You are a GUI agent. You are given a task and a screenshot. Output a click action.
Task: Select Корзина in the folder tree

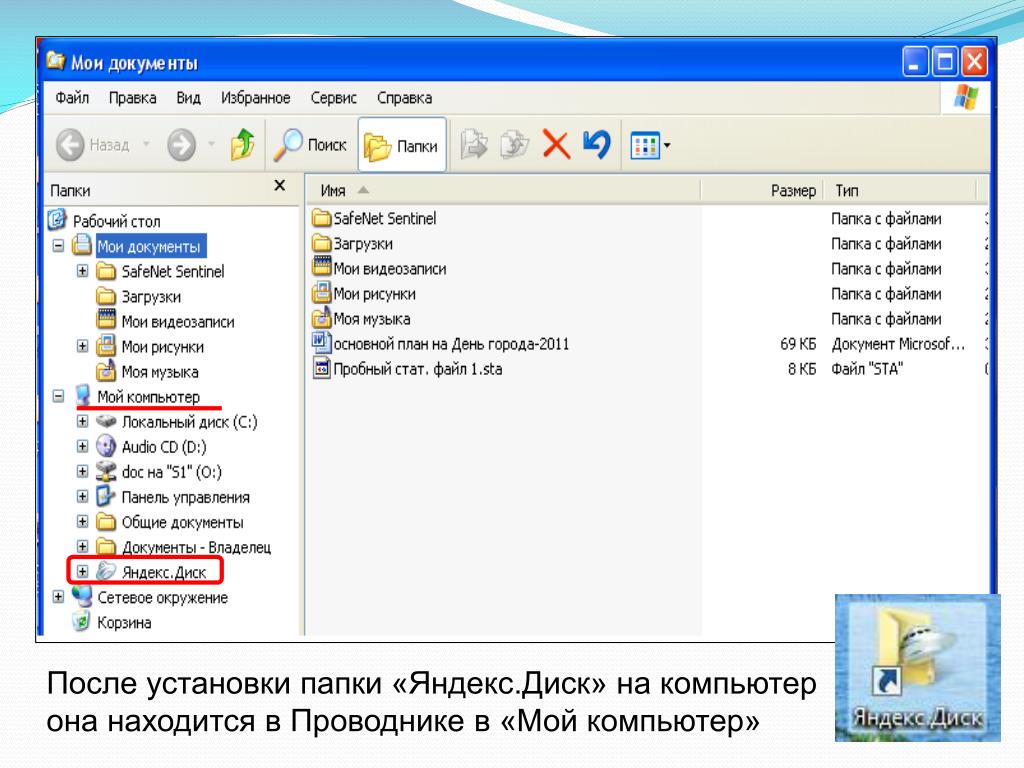click(x=124, y=623)
